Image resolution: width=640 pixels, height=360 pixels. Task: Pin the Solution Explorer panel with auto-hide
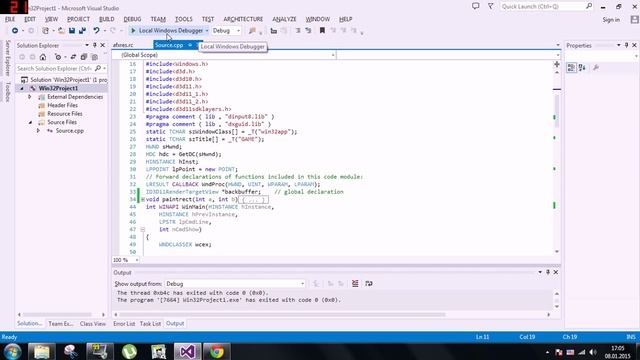click(95, 45)
